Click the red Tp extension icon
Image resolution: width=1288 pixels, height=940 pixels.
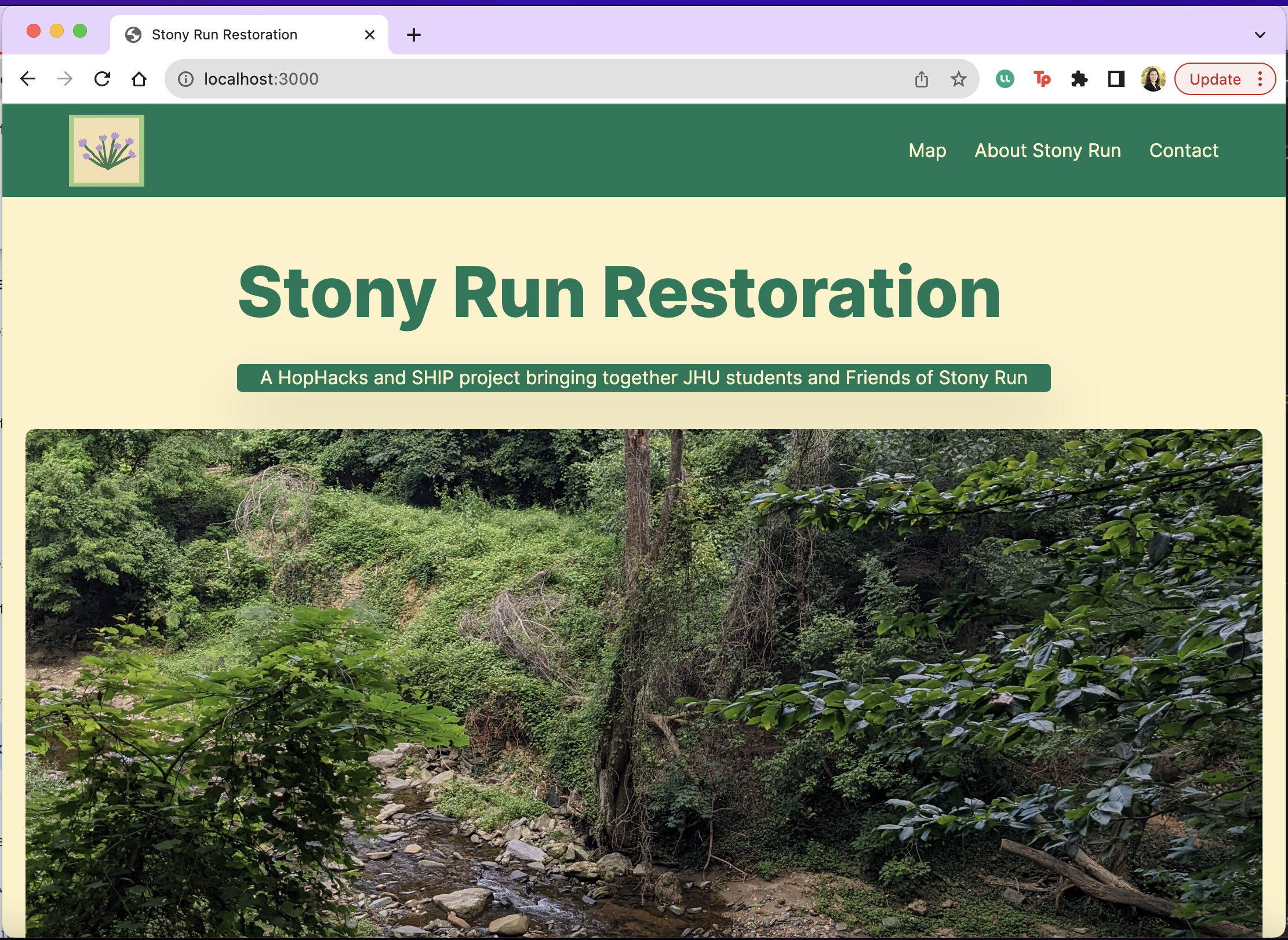(x=1042, y=79)
